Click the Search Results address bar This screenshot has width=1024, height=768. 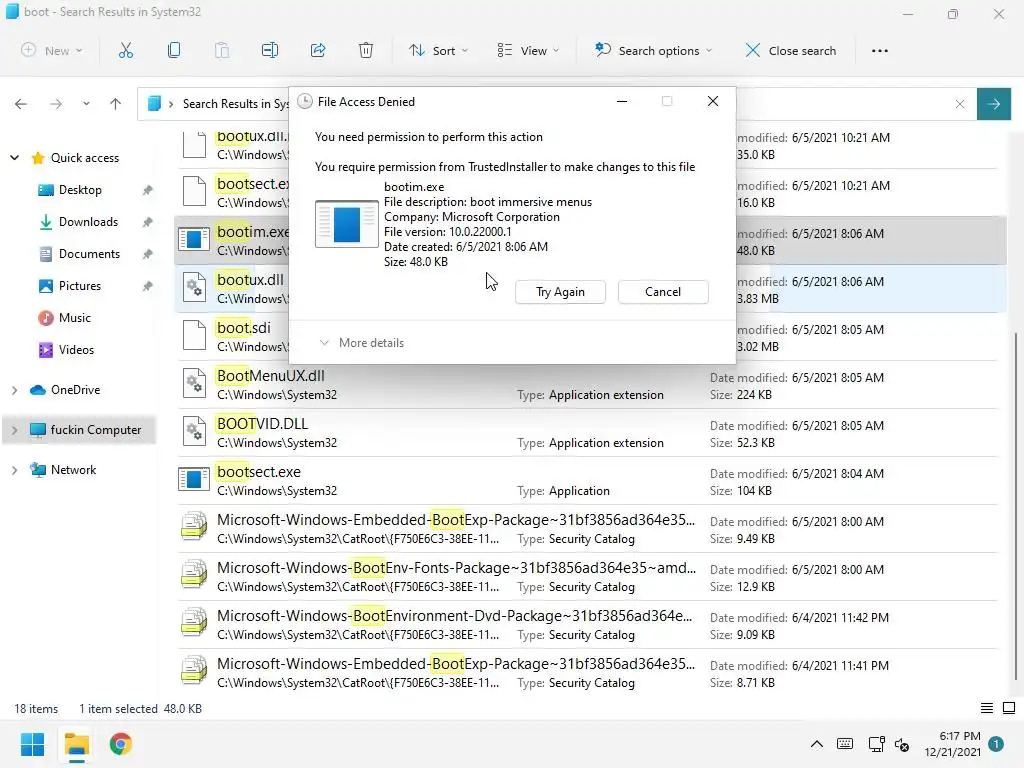pos(214,104)
